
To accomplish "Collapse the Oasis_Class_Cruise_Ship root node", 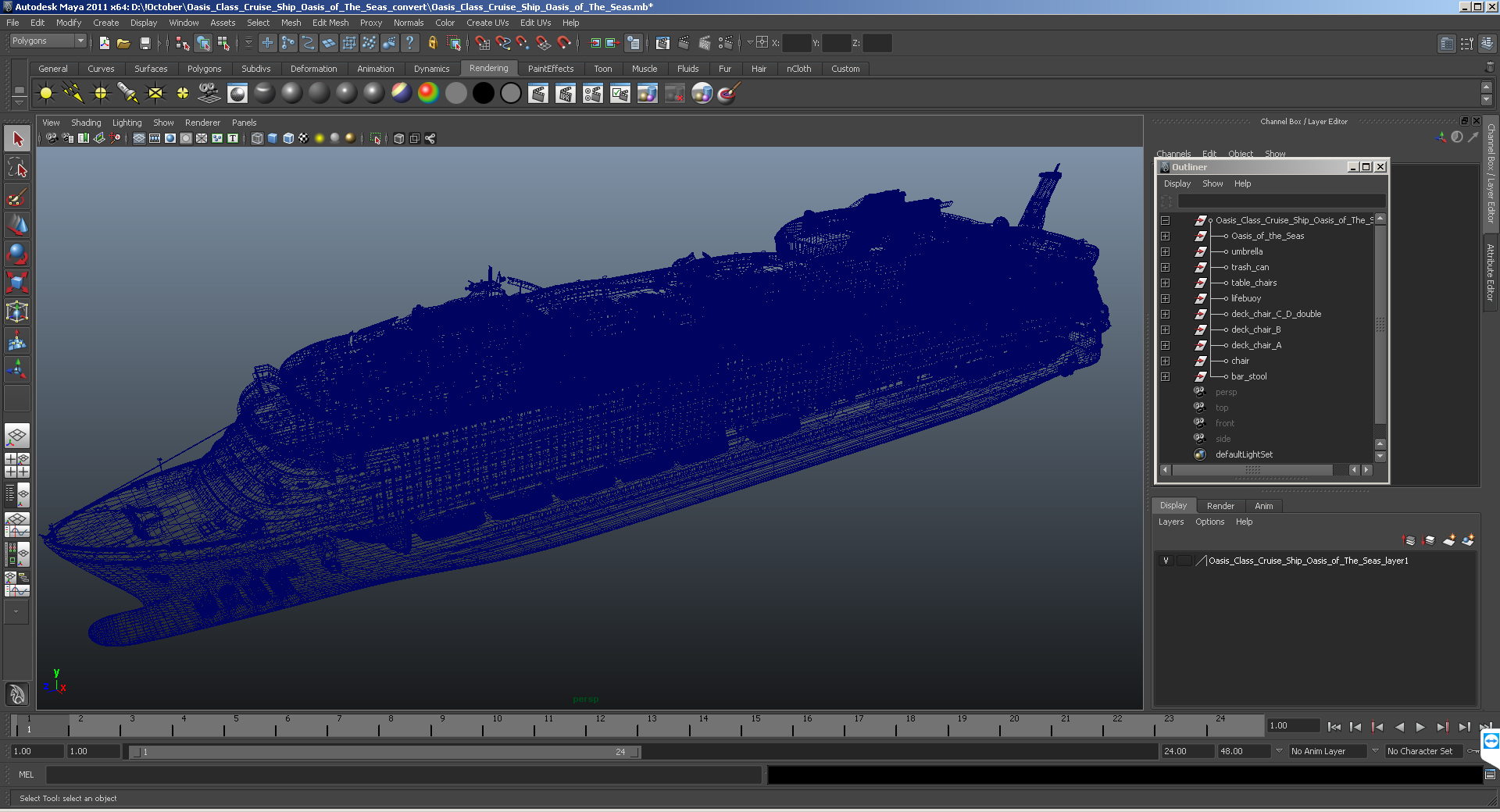I will [1165, 220].
